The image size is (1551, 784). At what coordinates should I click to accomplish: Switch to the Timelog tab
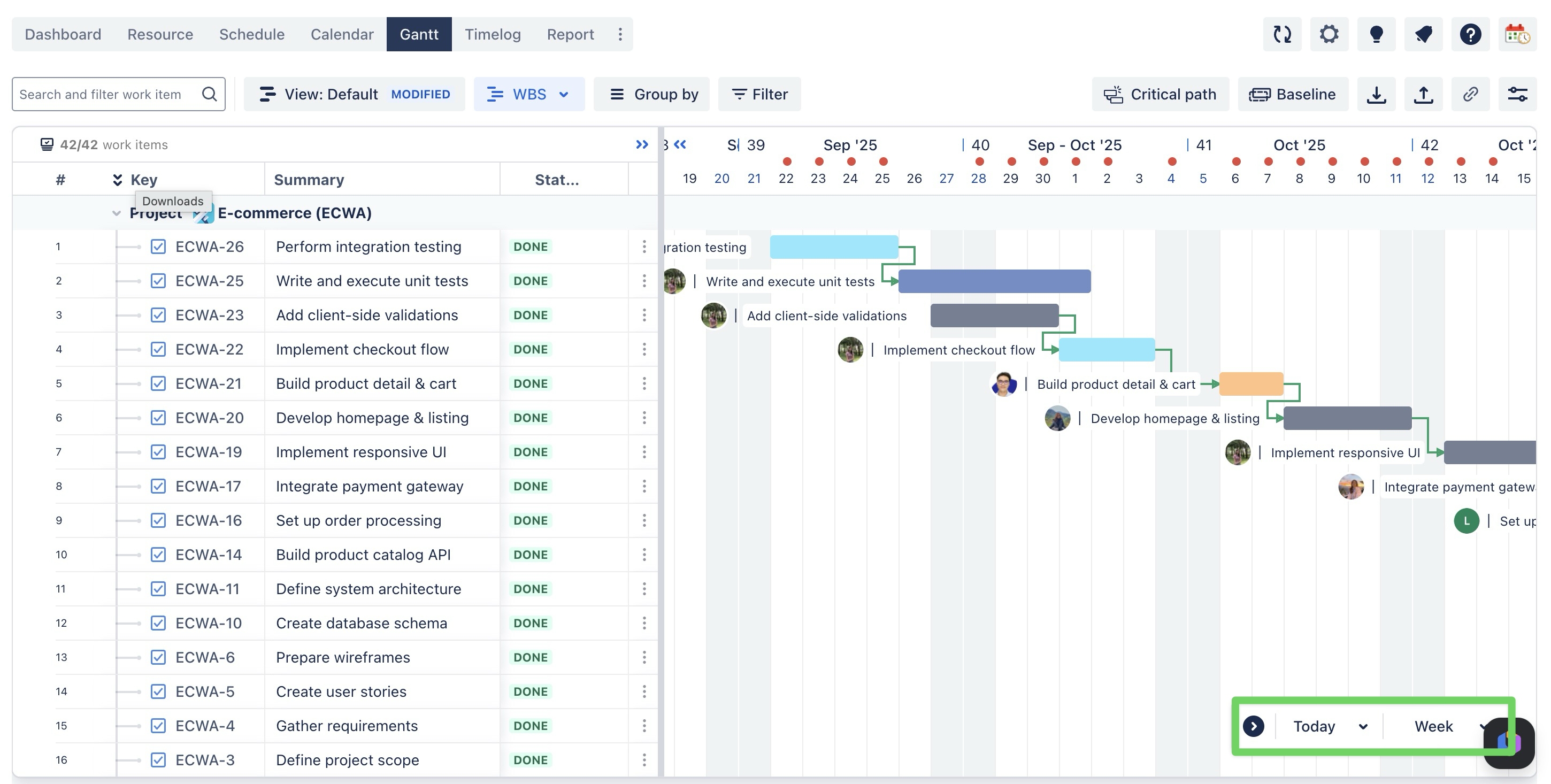[x=493, y=34]
